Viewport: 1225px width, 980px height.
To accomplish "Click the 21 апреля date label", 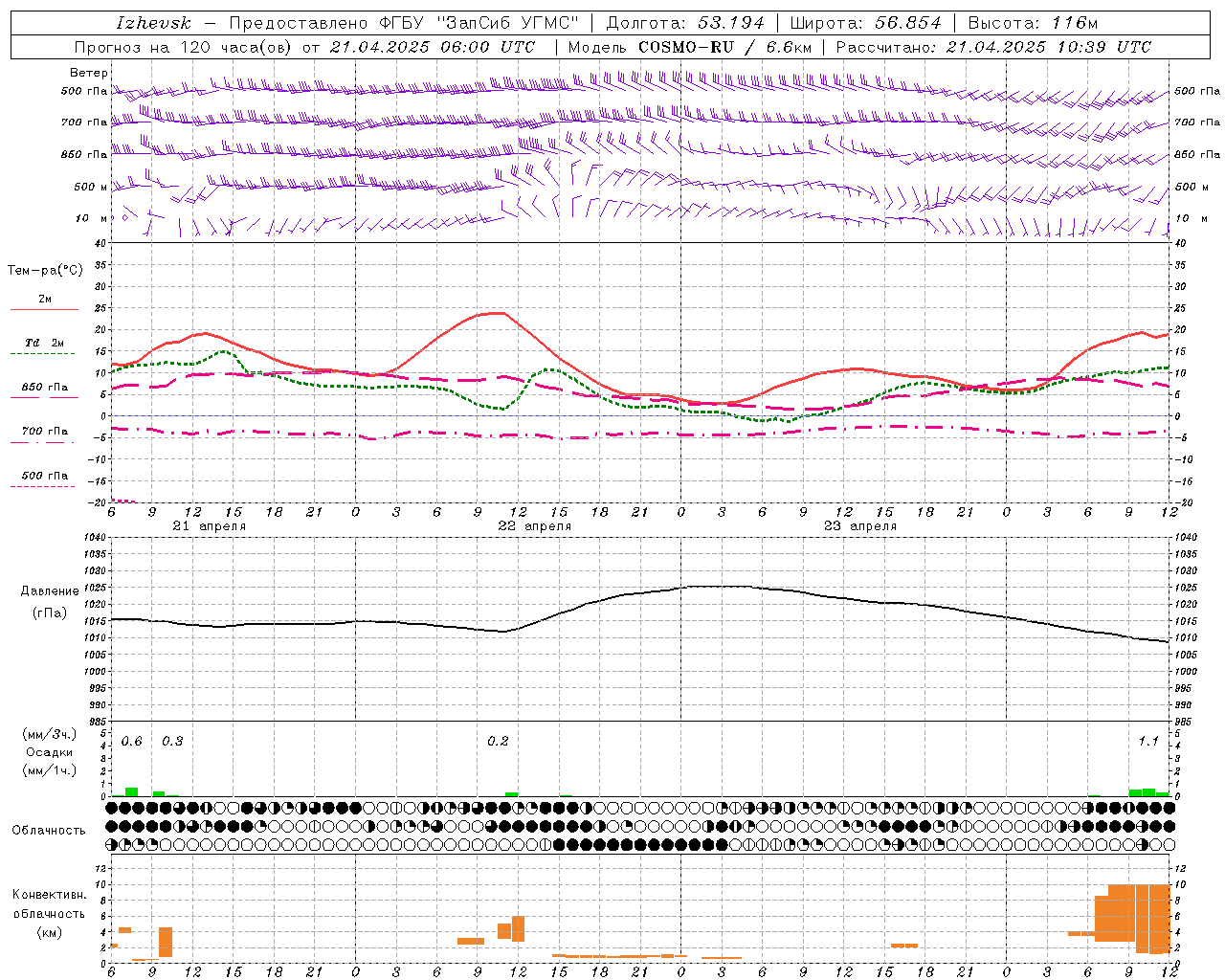I will (x=209, y=526).
